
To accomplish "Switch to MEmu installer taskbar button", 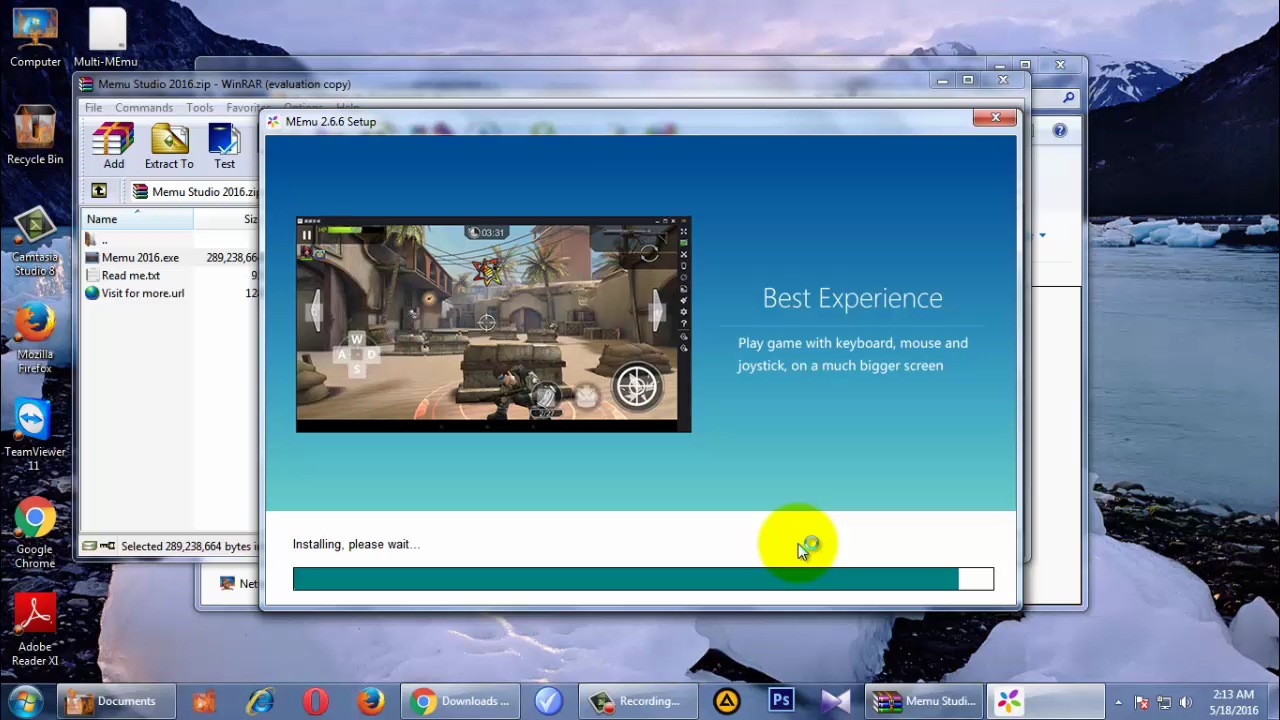I will coord(1046,701).
